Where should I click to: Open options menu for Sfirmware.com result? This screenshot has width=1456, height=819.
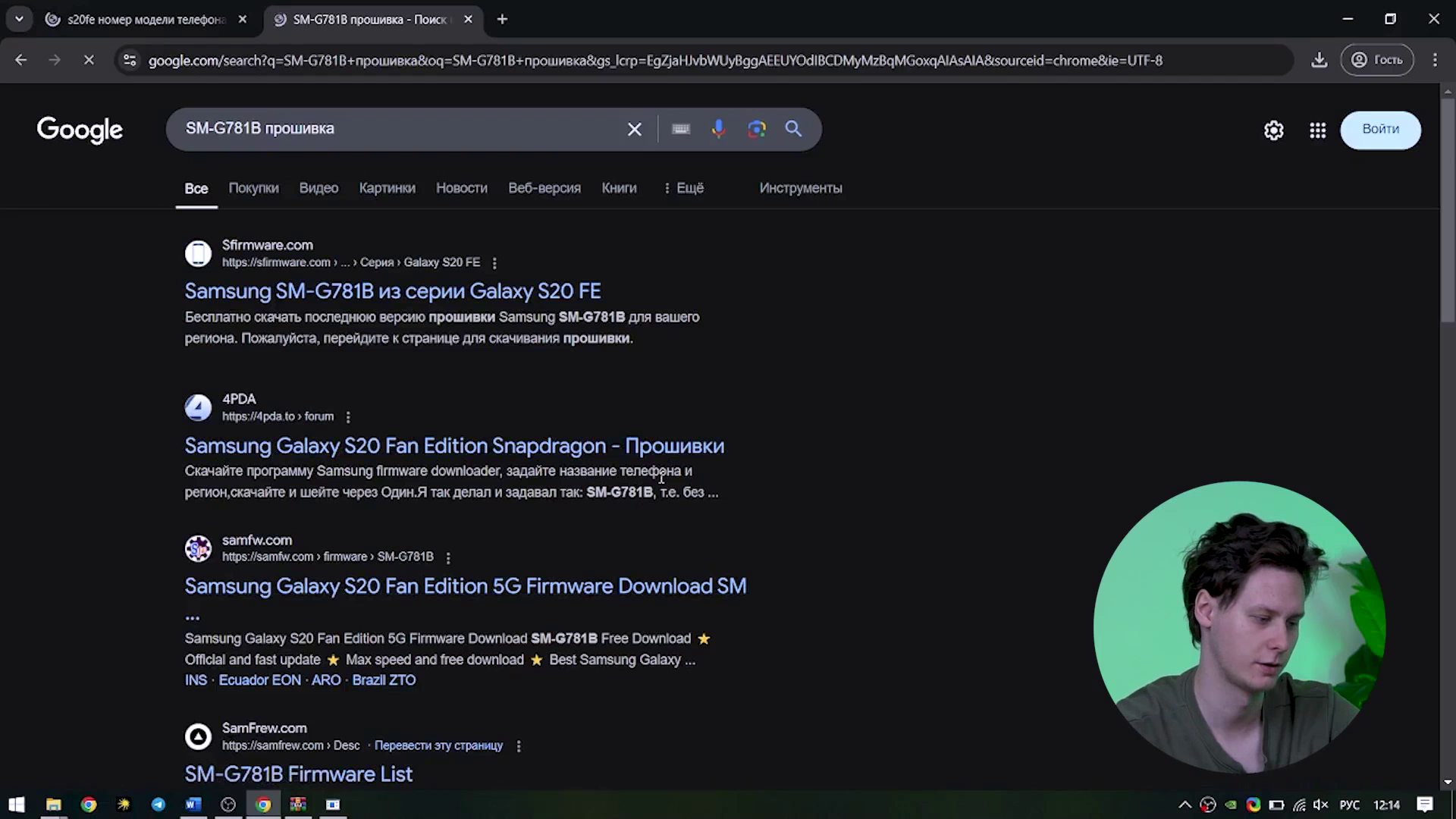494,263
